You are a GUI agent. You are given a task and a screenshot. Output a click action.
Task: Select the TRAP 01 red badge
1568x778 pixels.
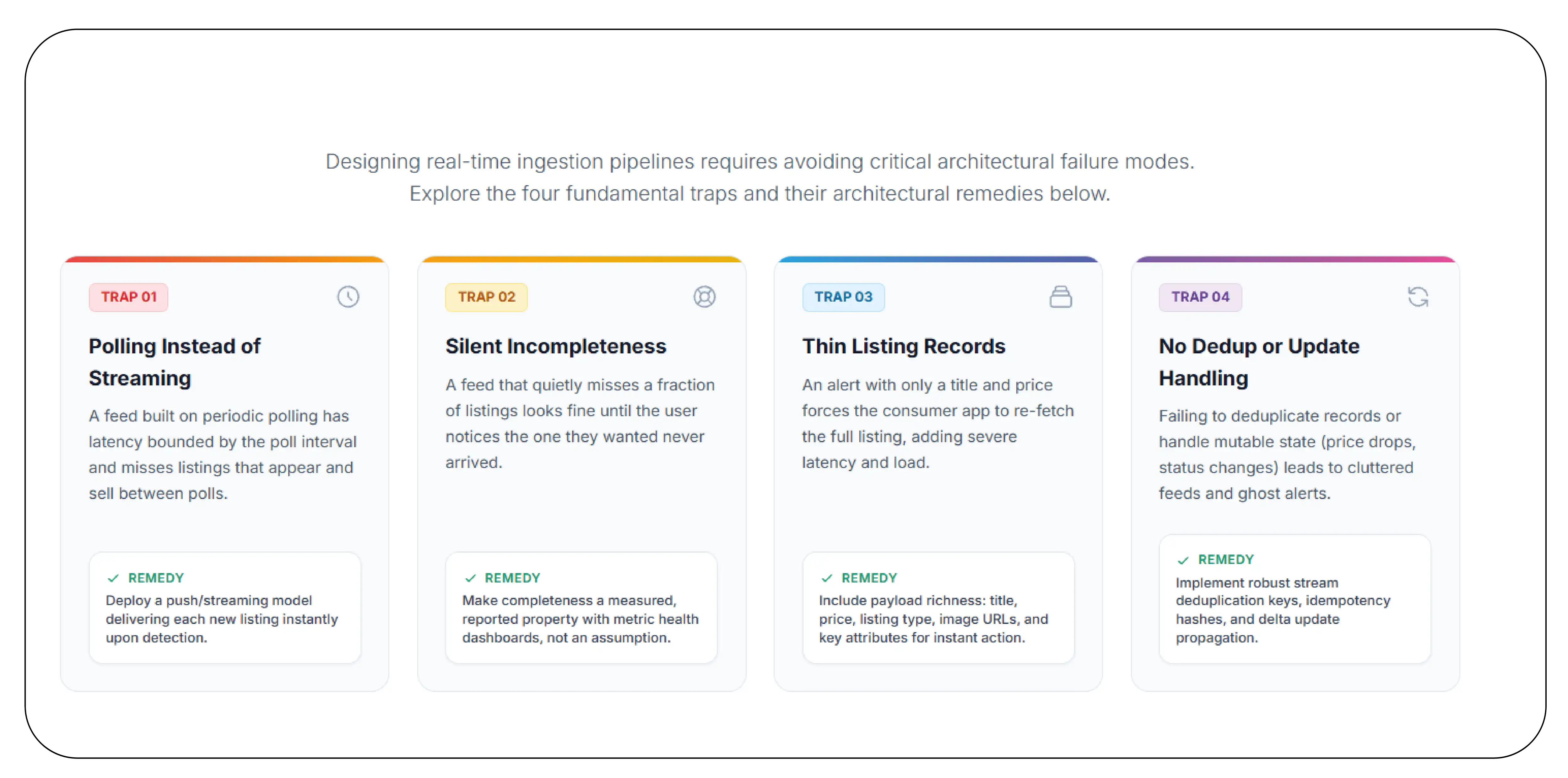[x=128, y=297]
